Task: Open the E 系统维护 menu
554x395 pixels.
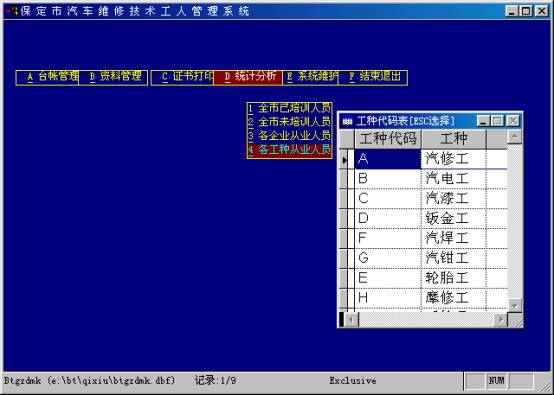Action: [x=311, y=77]
